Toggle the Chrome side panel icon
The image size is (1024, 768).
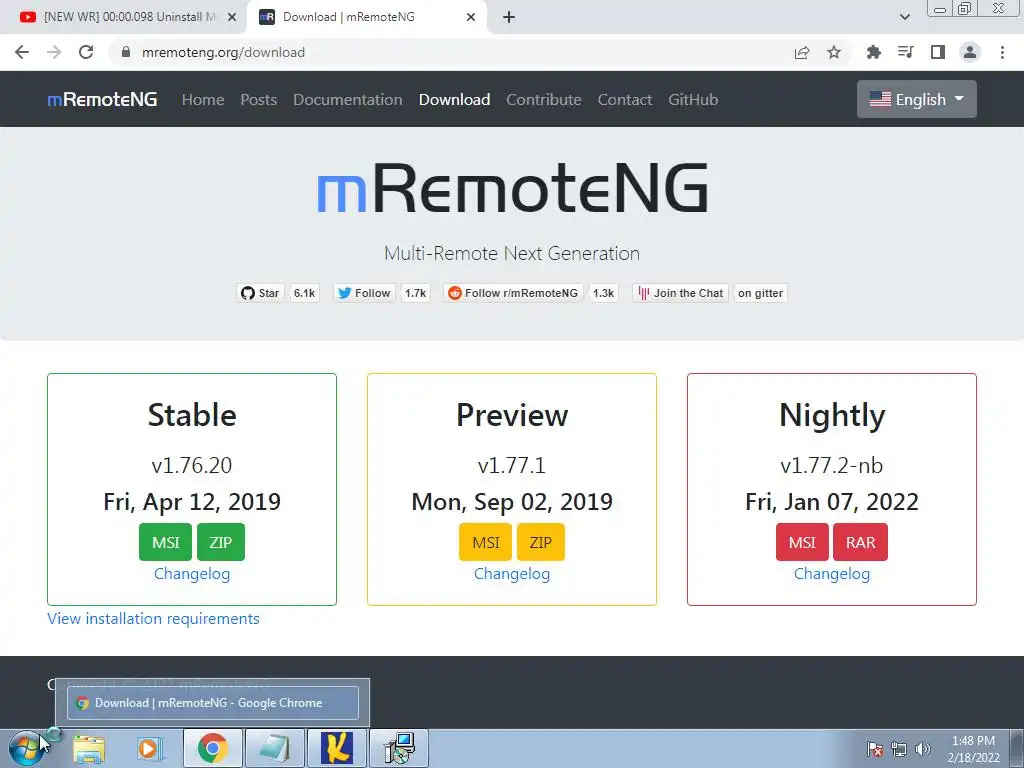[938, 52]
